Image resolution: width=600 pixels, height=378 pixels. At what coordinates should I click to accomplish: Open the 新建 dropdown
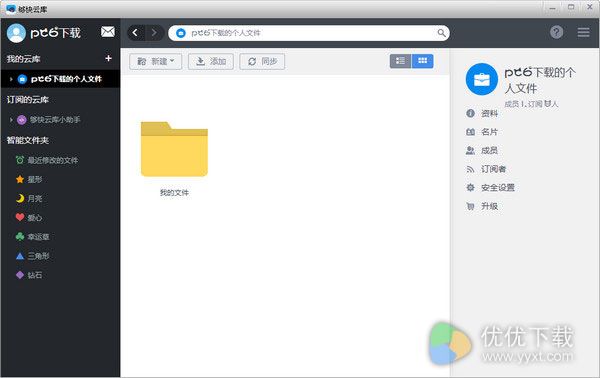pyautogui.click(x=155, y=61)
